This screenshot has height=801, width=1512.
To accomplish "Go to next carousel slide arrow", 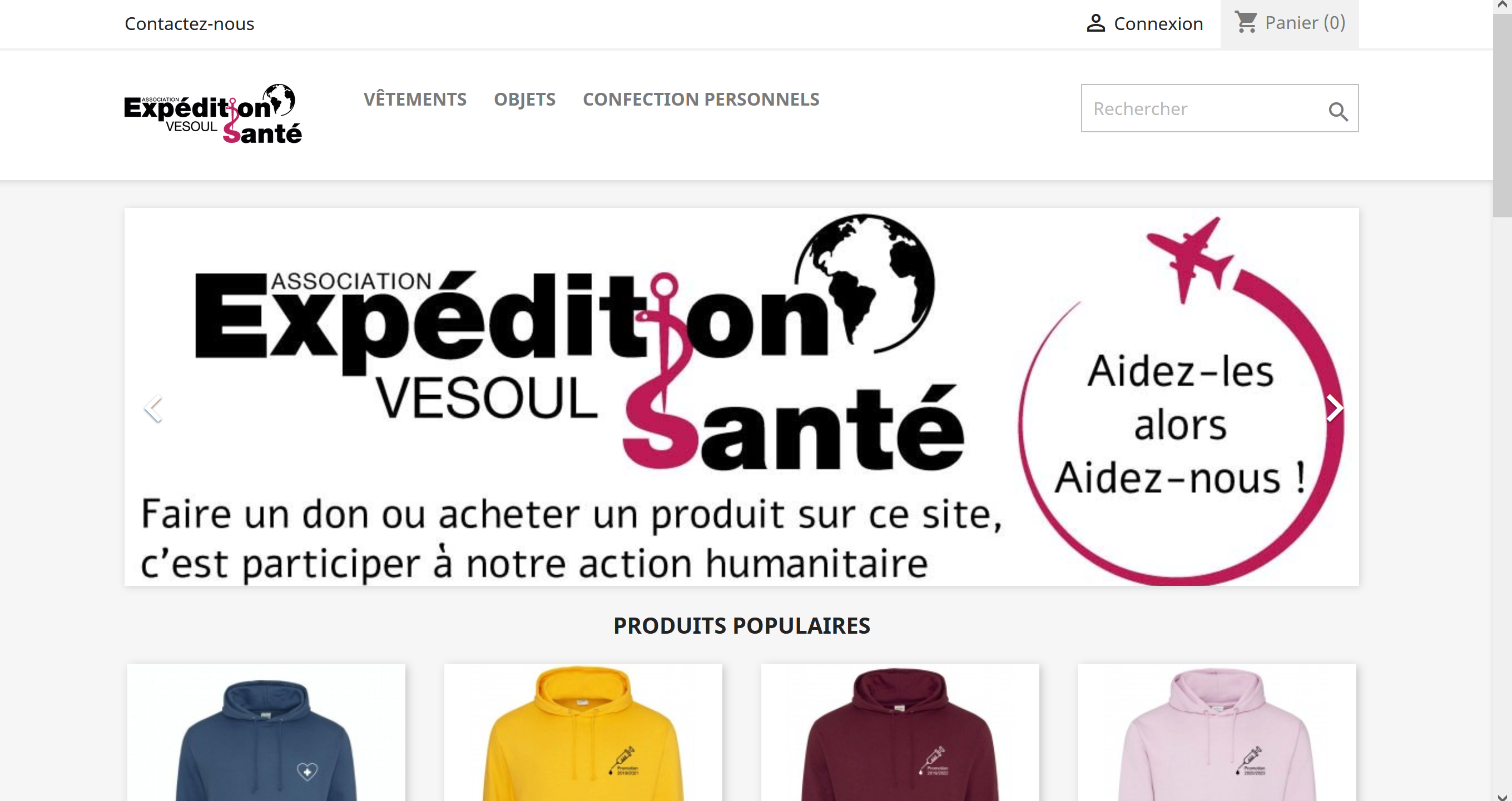I will point(1333,408).
